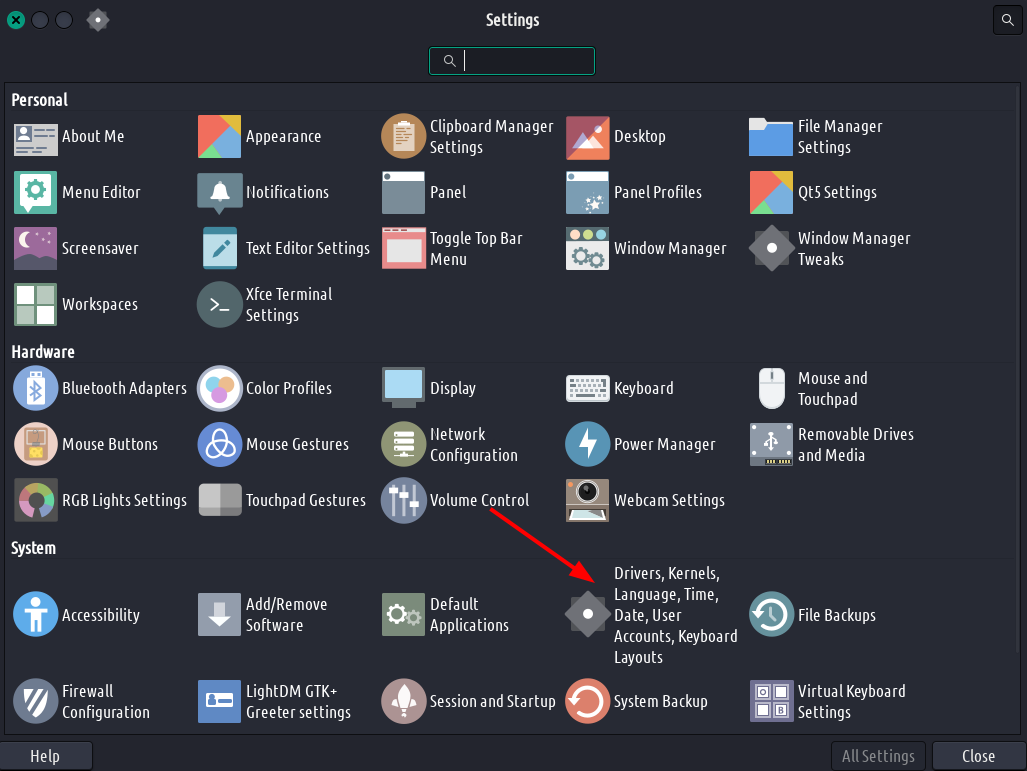1027x771 pixels.
Task: Open the Network Configuration icon
Action: click(x=403, y=445)
